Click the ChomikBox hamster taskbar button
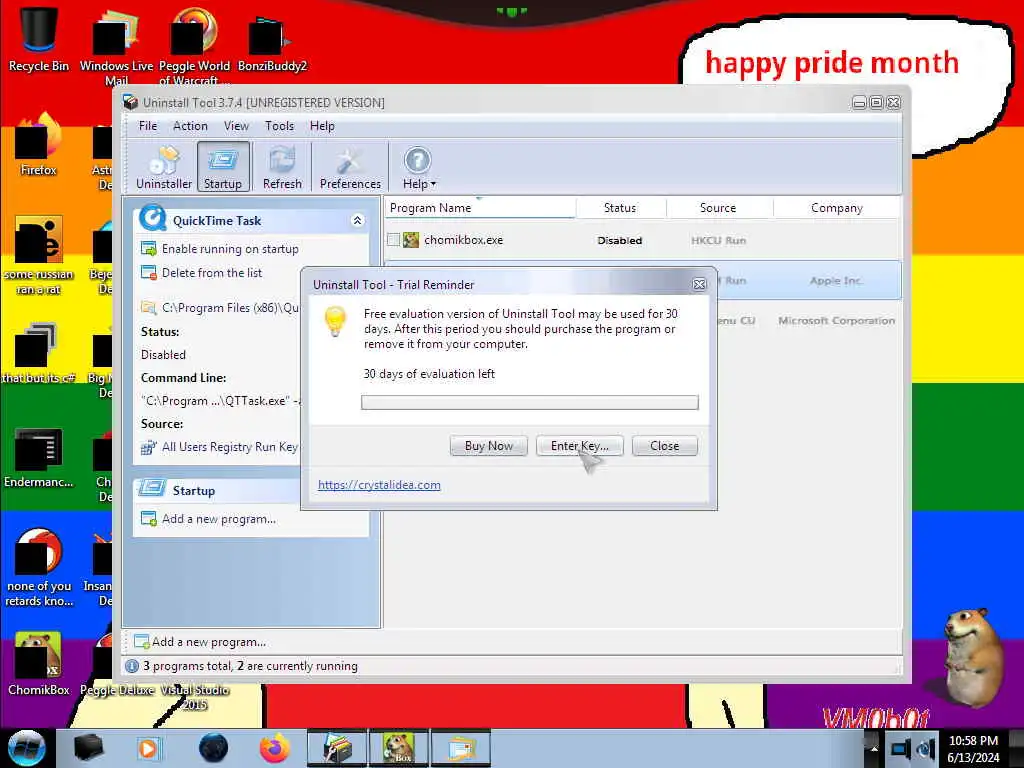 tap(398, 748)
